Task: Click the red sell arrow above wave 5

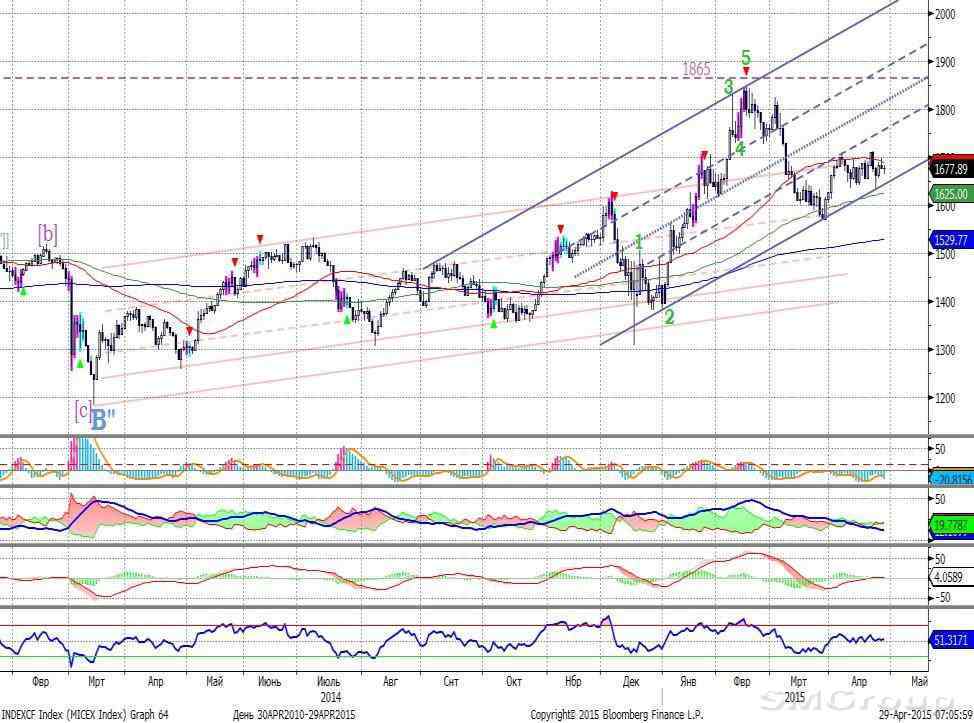Action: click(x=746, y=71)
